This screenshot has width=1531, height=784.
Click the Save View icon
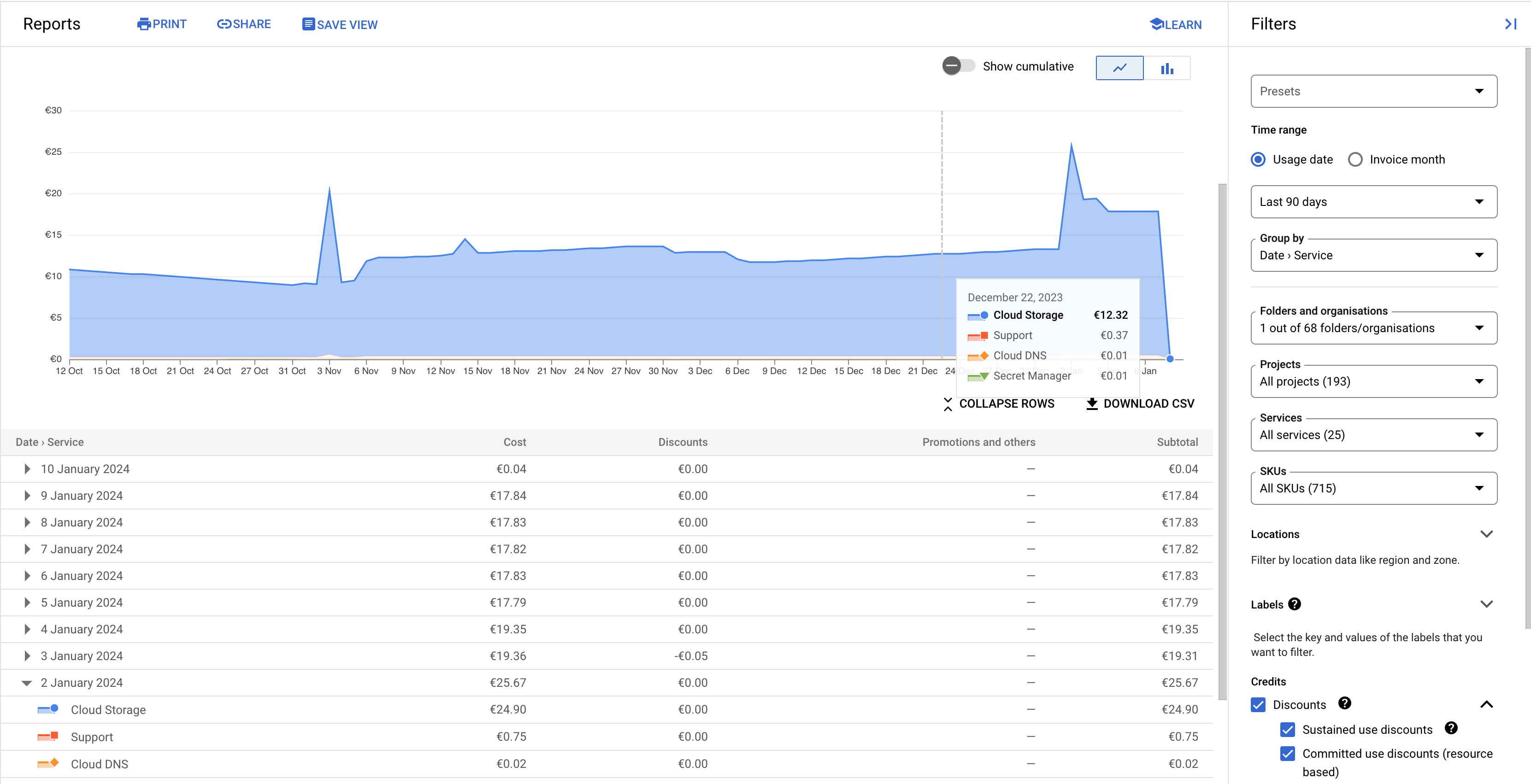[x=308, y=24]
